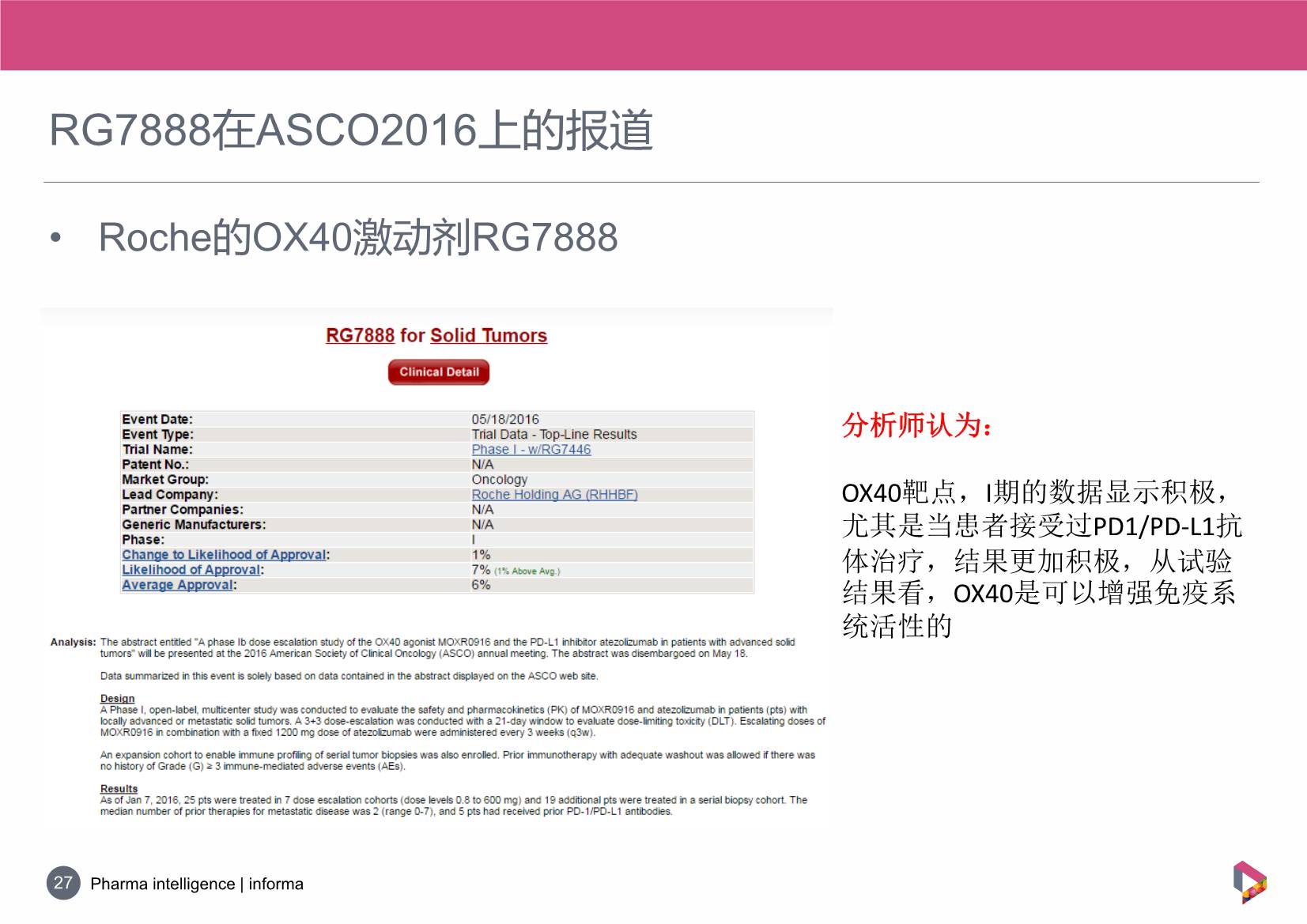The image size is (1307, 924).
Task: Select the 6% average approval value
Action: (481, 585)
